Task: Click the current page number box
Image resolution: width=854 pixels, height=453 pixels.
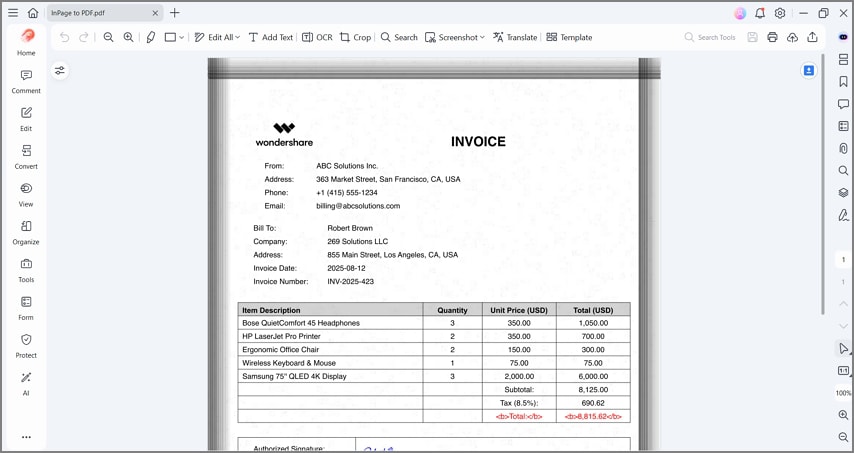Action: click(x=843, y=260)
